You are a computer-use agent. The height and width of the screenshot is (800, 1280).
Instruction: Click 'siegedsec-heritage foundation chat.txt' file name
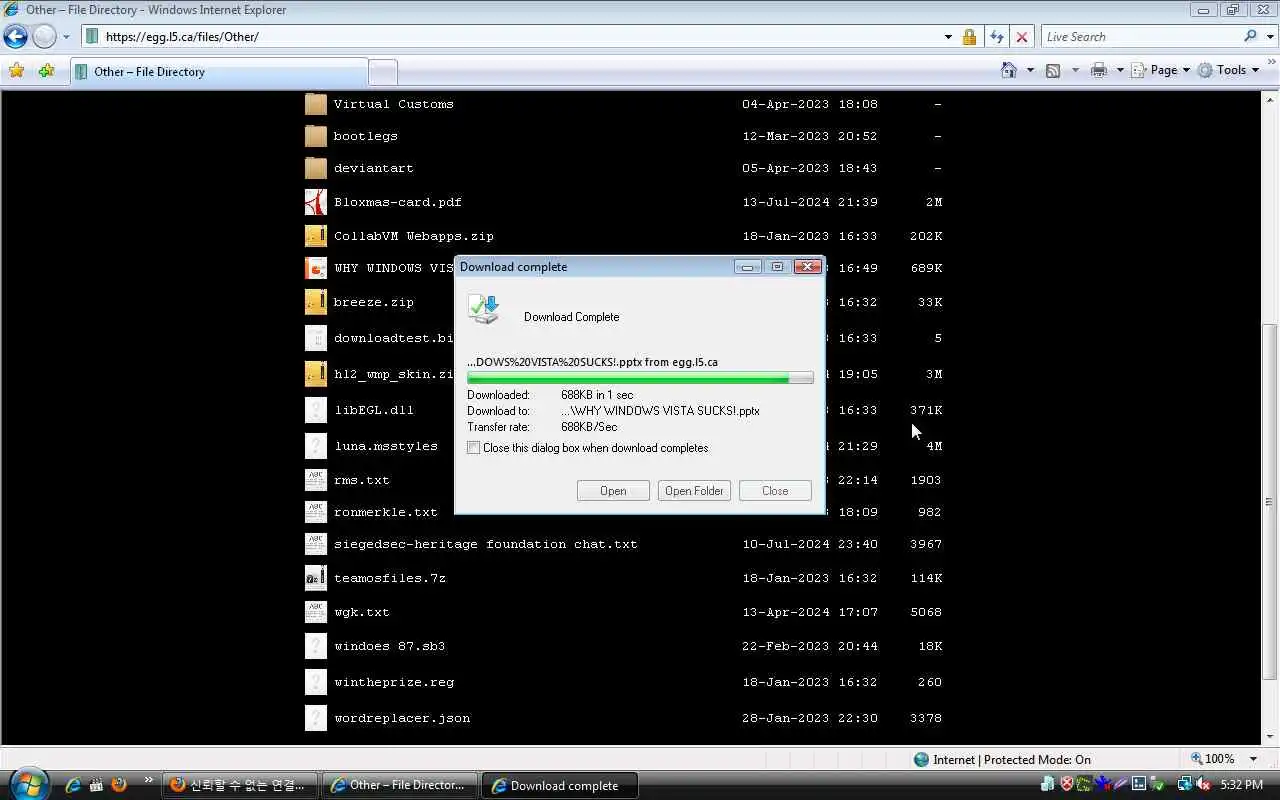pos(485,544)
